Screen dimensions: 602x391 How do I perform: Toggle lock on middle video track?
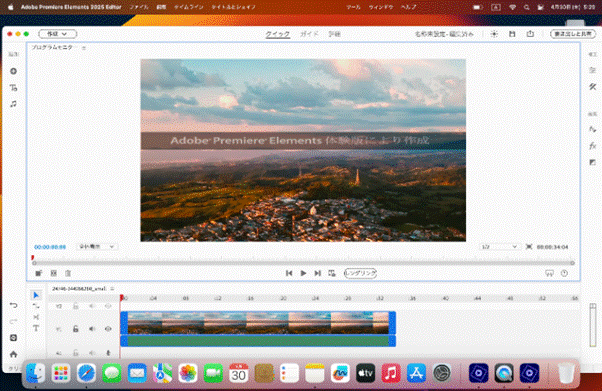click(x=76, y=329)
